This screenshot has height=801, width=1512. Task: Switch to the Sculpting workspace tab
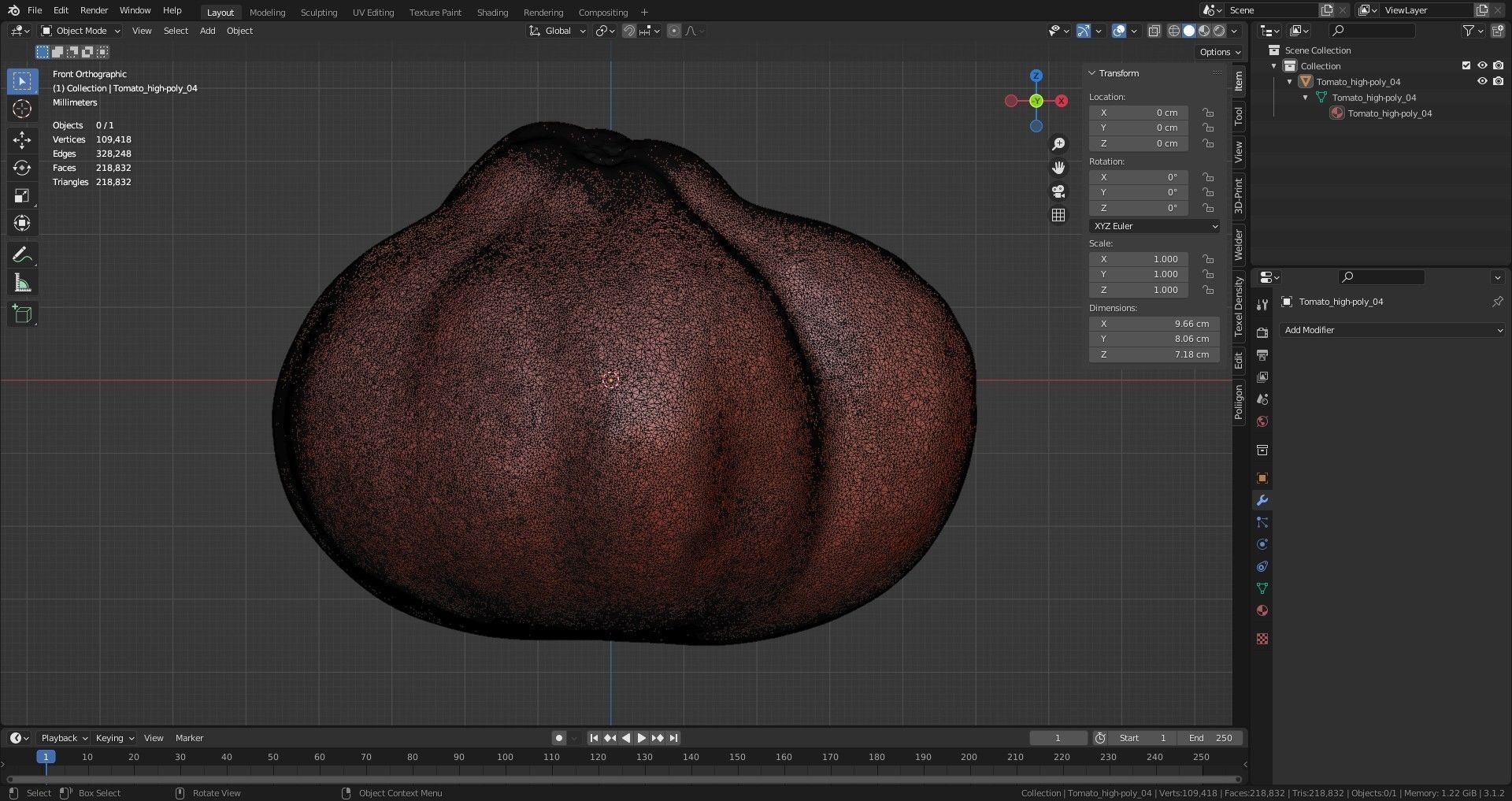[319, 12]
